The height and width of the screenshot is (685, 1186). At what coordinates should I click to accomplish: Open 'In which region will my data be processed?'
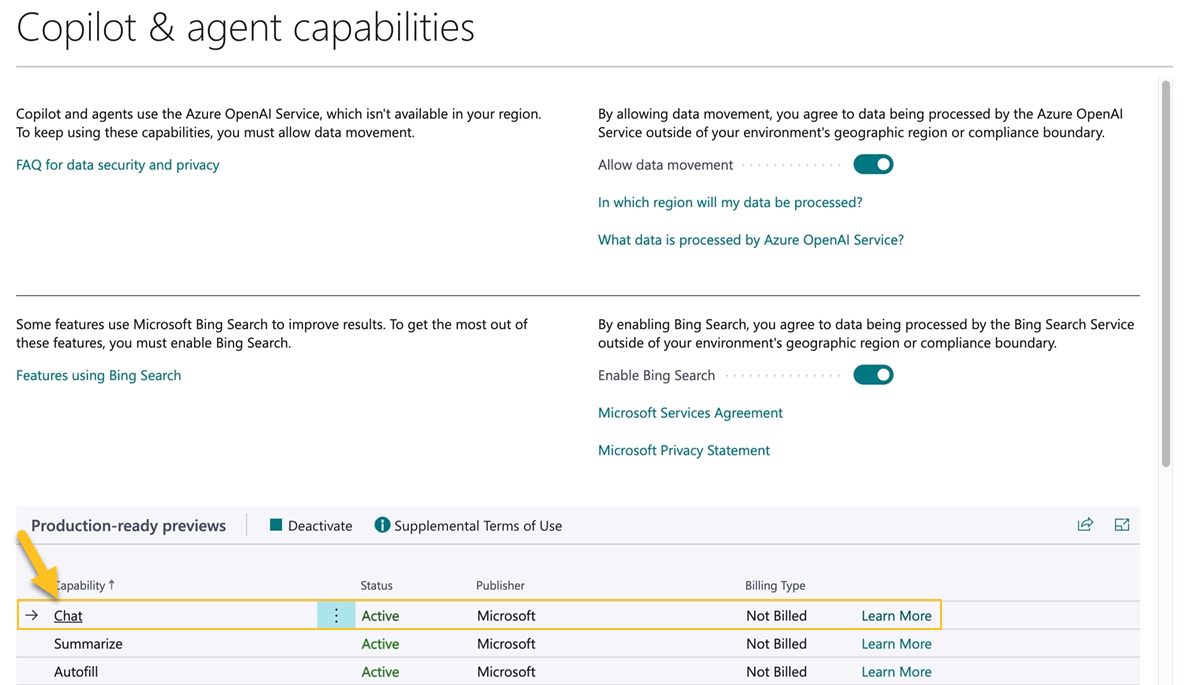click(x=731, y=202)
